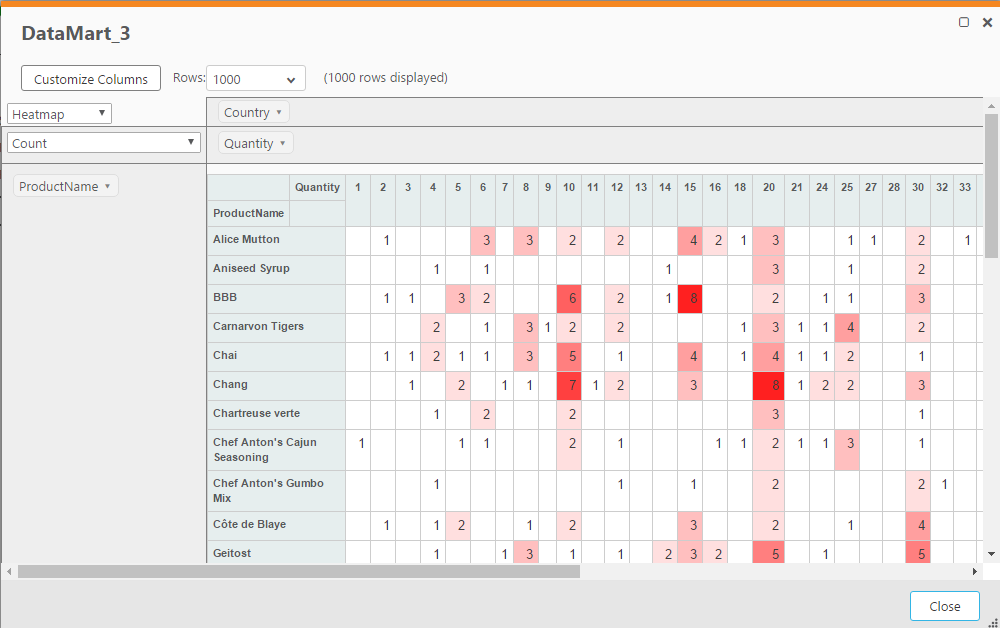
Task: Maximize the DataMart_3 dialog
Action: (x=964, y=22)
